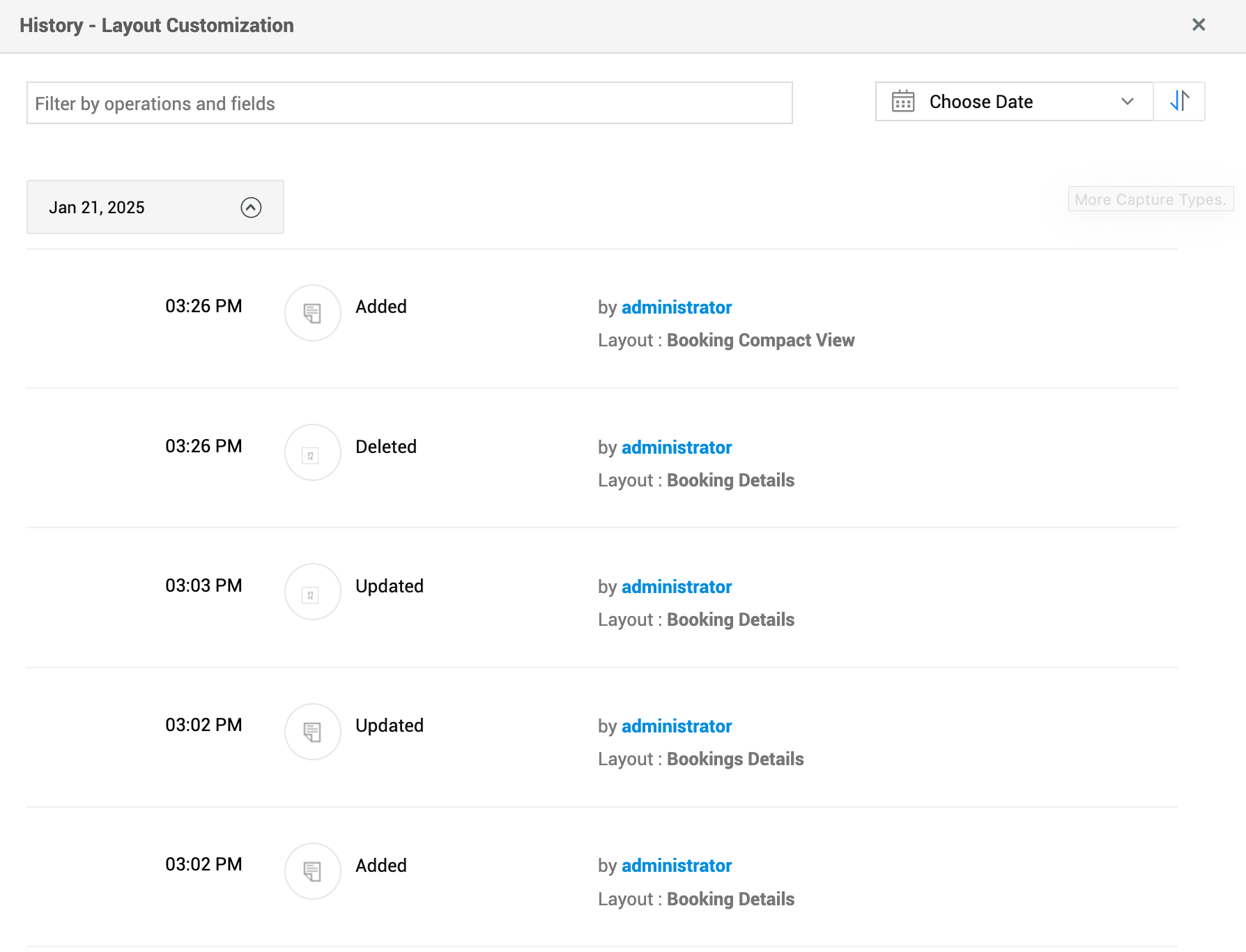Focus the filter by operations field
Image resolution: width=1246 pixels, height=952 pixels.
coord(410,103)
